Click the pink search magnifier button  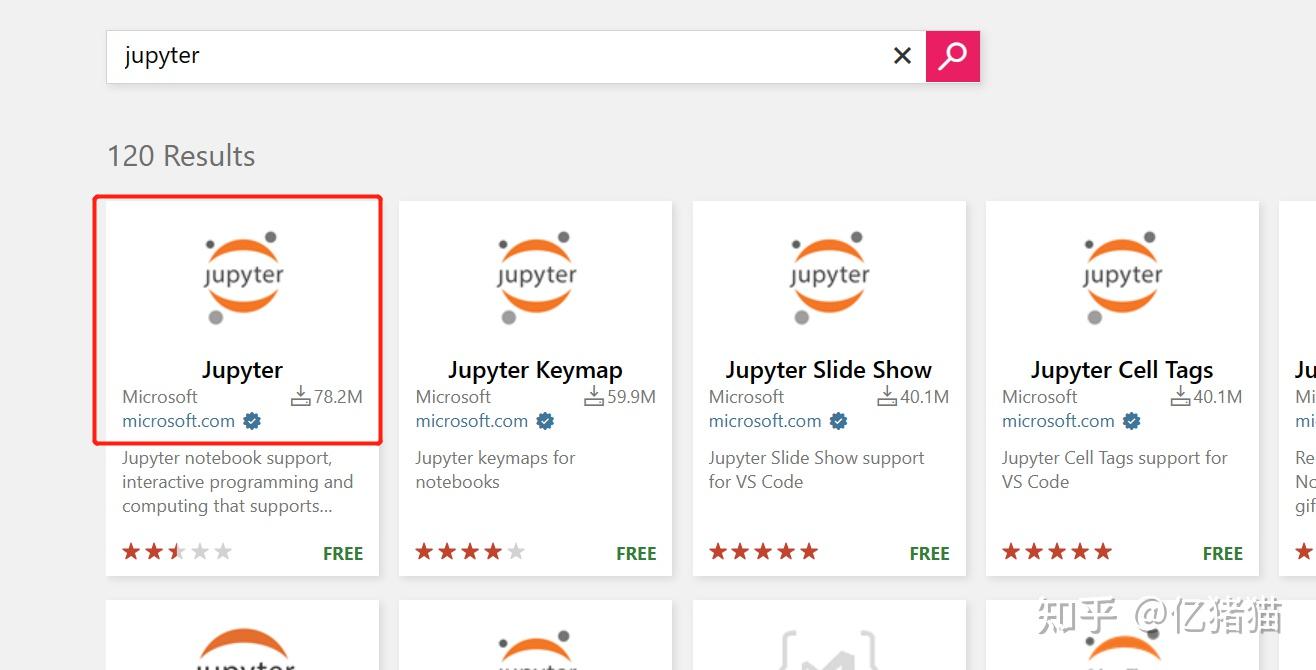[x=952, y=56]
